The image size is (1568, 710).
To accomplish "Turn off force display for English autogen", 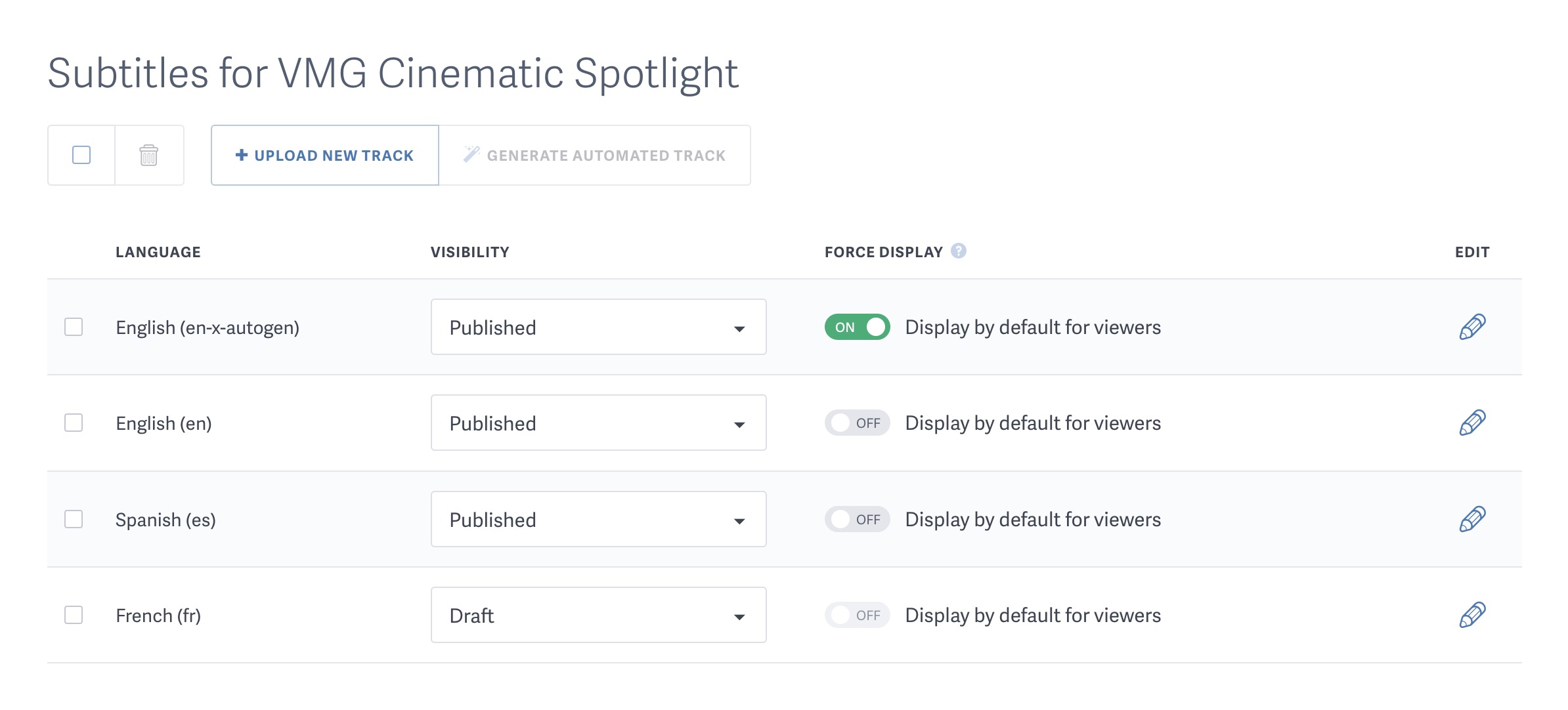I will [x=857, y=327].
